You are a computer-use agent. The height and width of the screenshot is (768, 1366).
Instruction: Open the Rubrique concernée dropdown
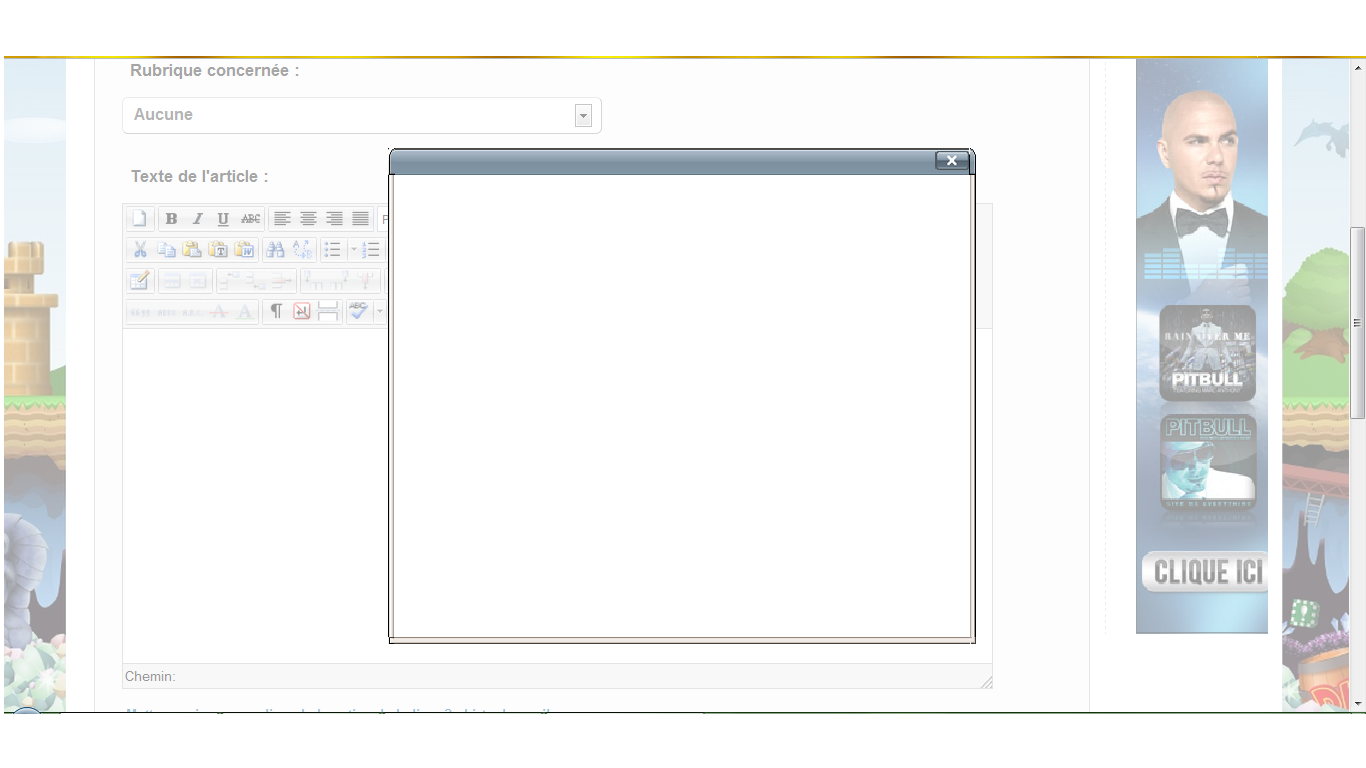[x=362, y=115]
